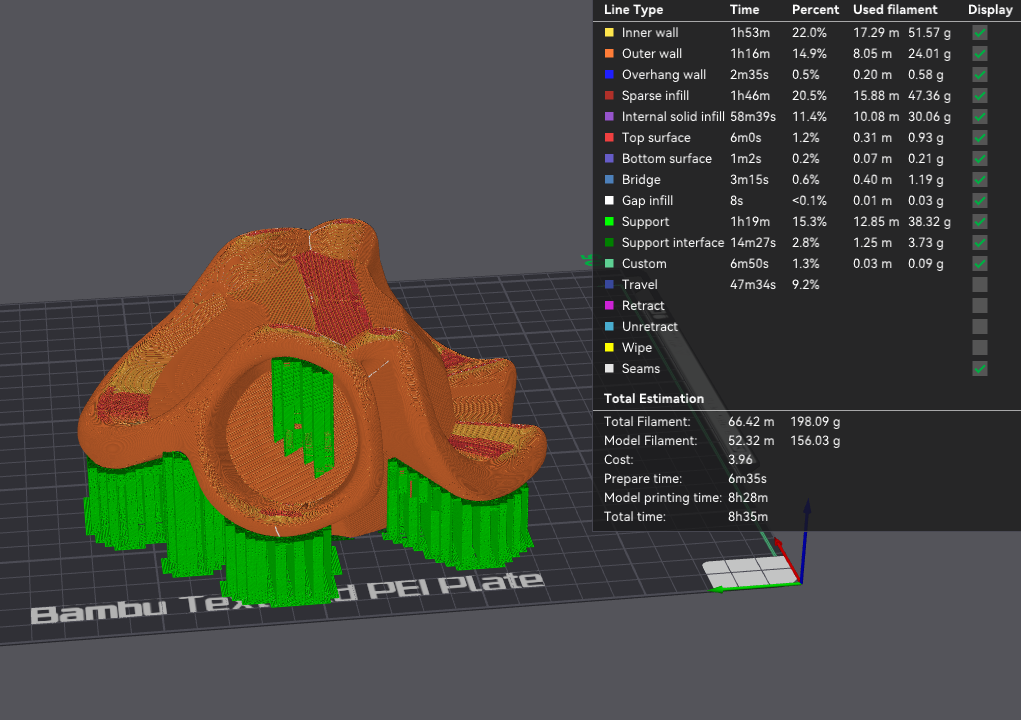Hide Outer wall lines via its checkbox
1021x720 pixels.
click(980, 54)
